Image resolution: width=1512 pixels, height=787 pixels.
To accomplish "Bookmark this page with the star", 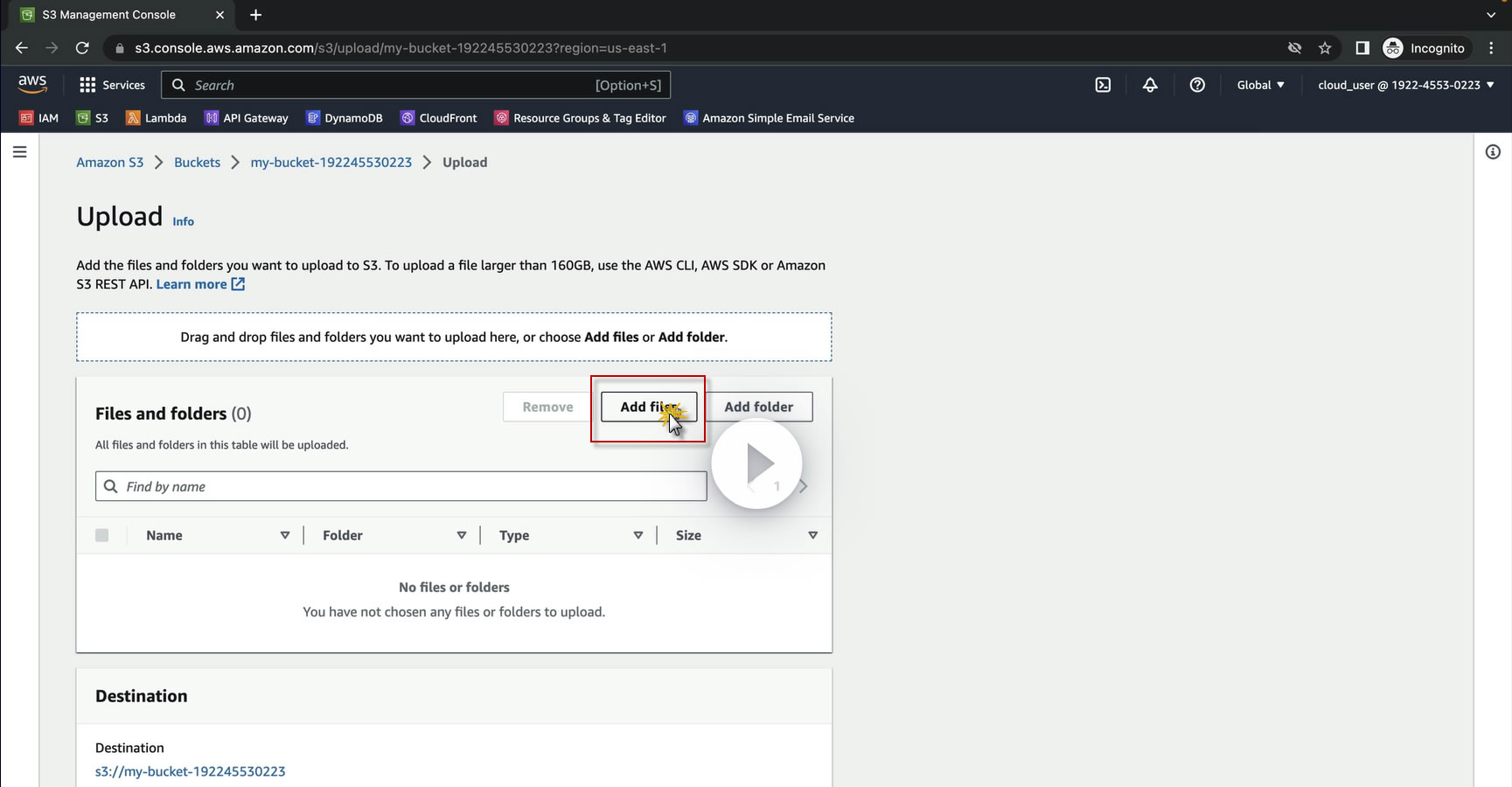I will point(1325,48).
